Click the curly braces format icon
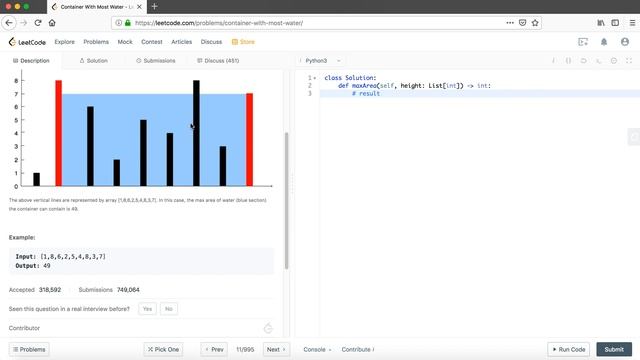This screenshot has height=360, width=640. tap(568, 61)
